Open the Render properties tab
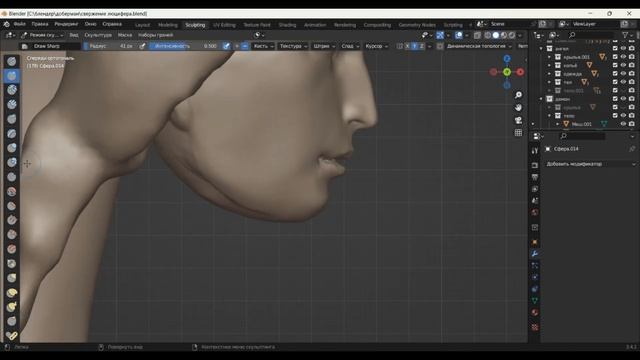Viewport: 640px width, 360px height. tap(535, 165)
